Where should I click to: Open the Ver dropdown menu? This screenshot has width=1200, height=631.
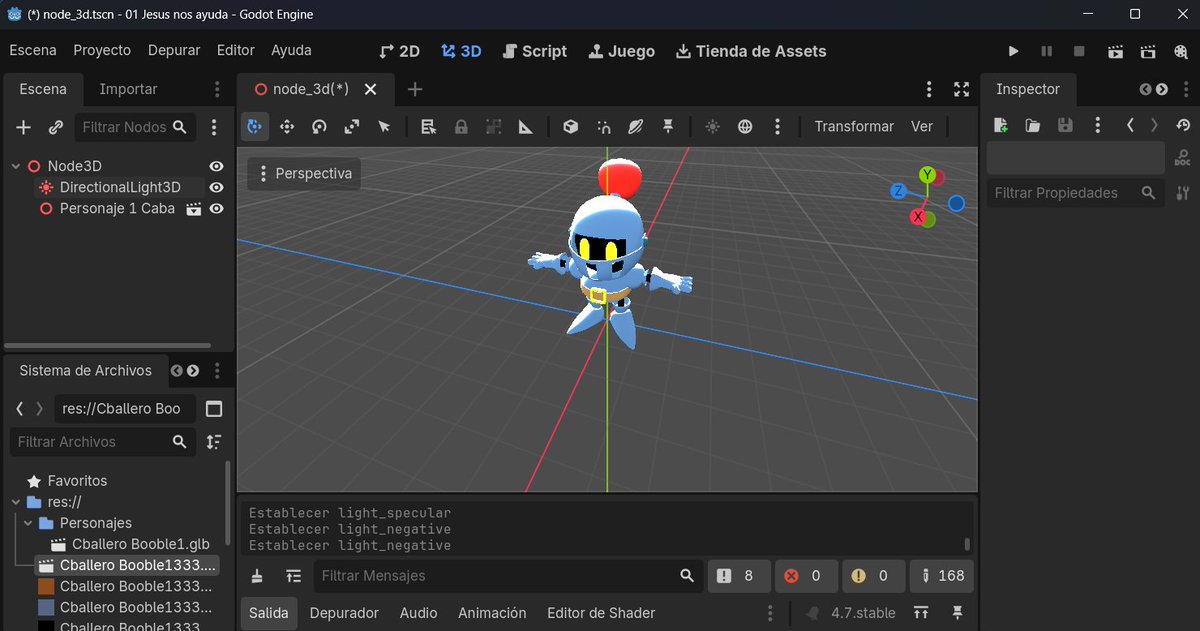922,127
